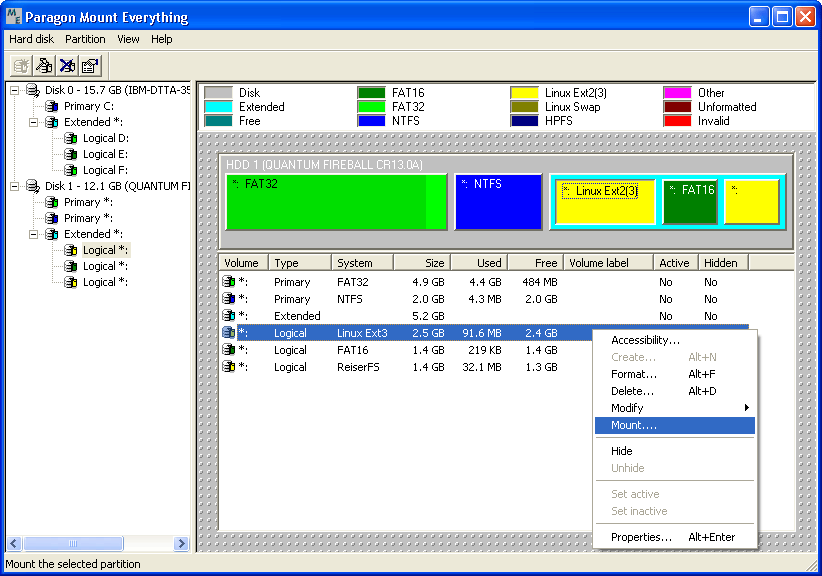822x576 pixels.
Task: Open the View menu
Action: (x=128, y=39)
